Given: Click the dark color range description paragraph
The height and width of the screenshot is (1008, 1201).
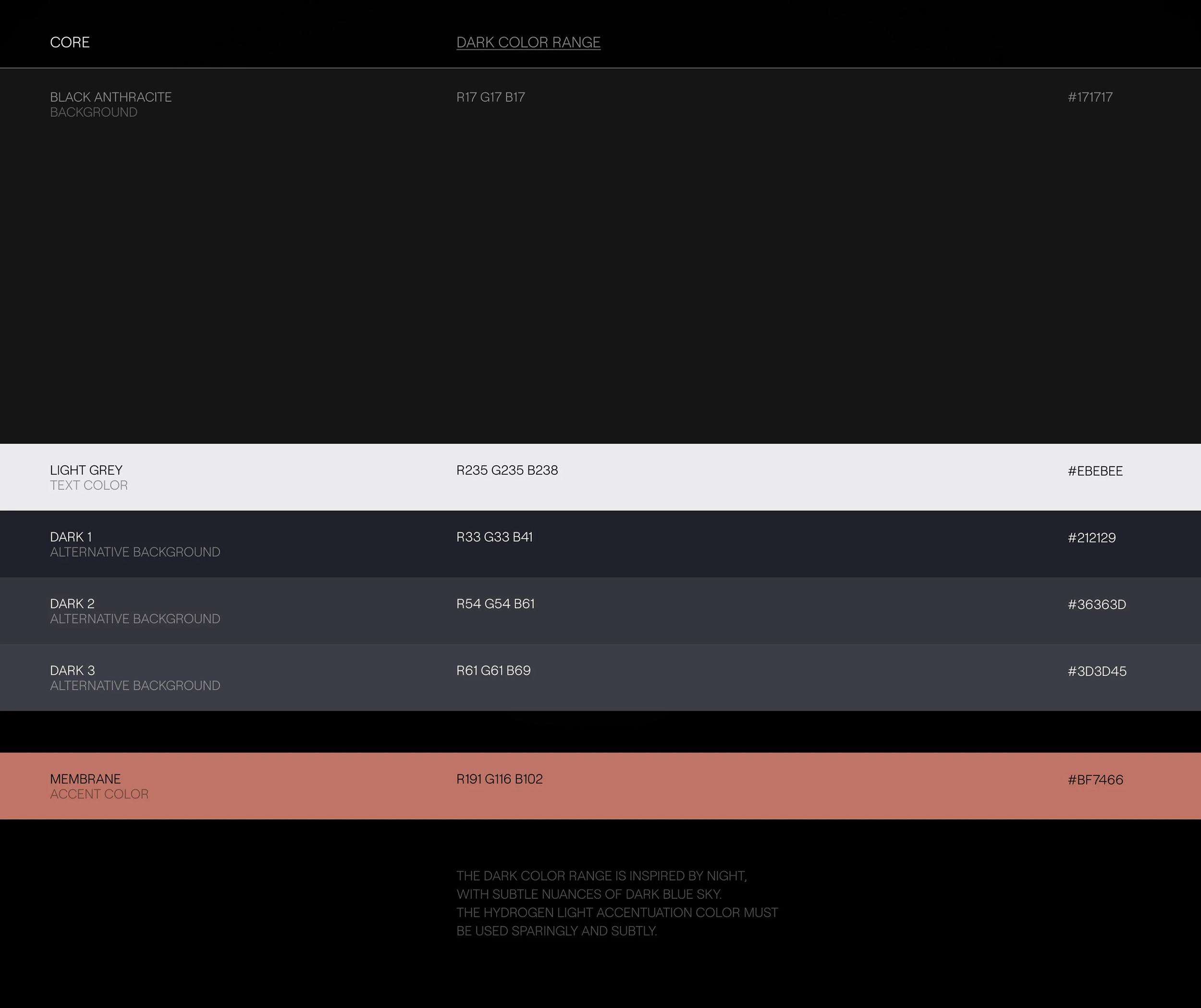Looking at the screenshot, I should pos(616,903).
